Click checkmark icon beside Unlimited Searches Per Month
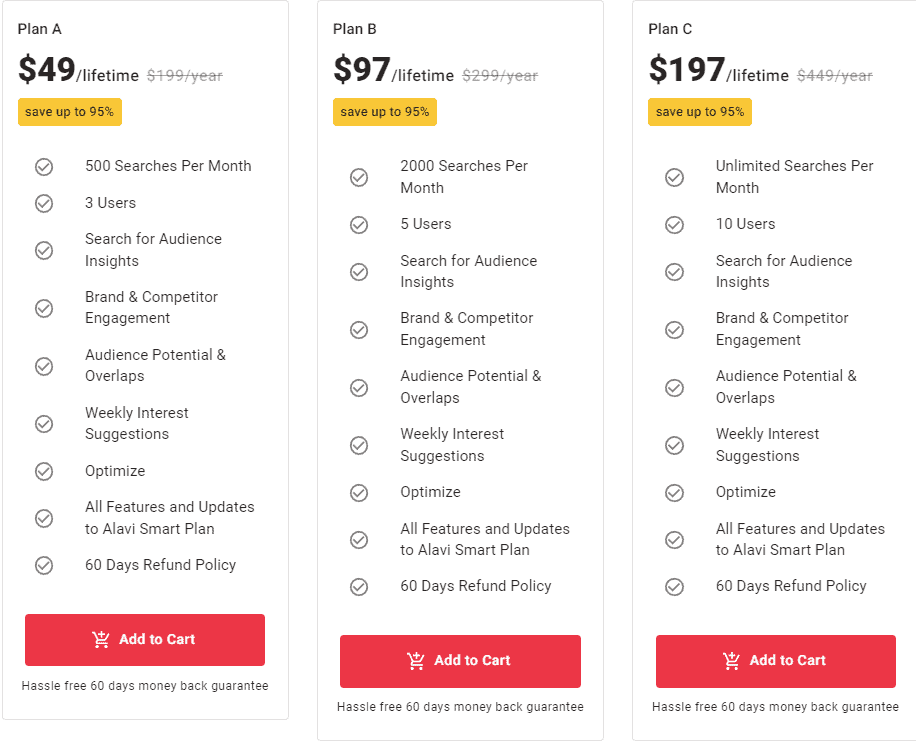Image resolution: width=916 pixels, height=741 pixels. tap(675, 178)
